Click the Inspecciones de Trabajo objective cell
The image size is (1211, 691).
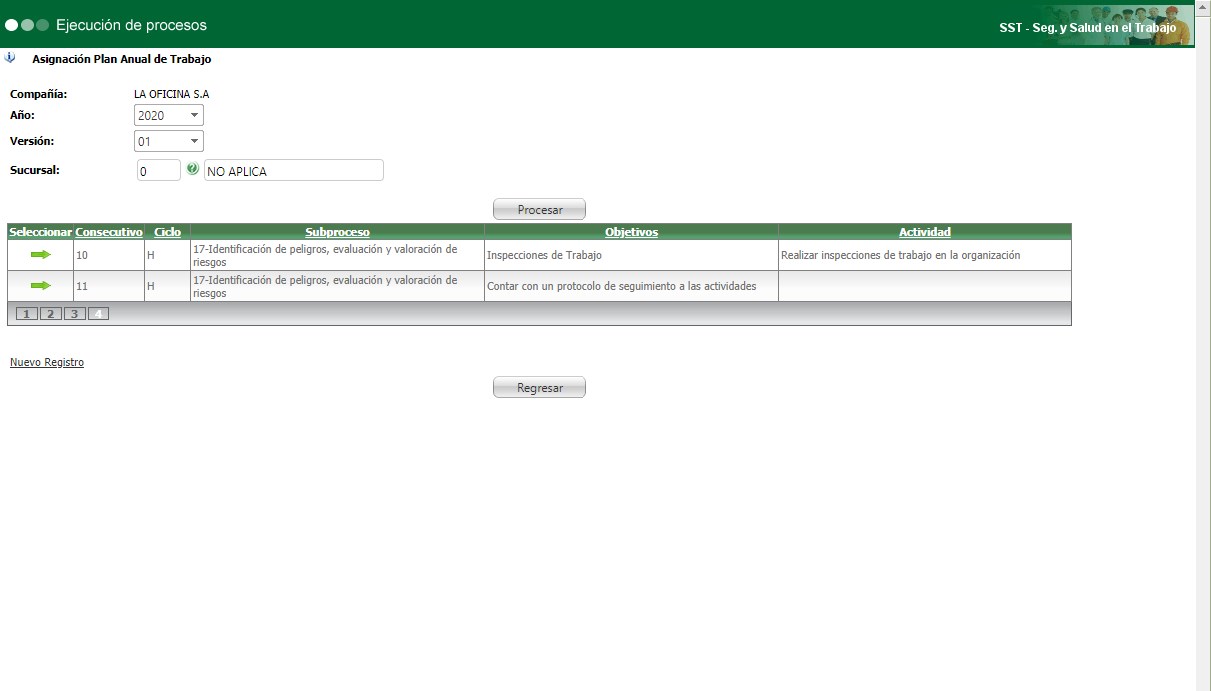631,255
